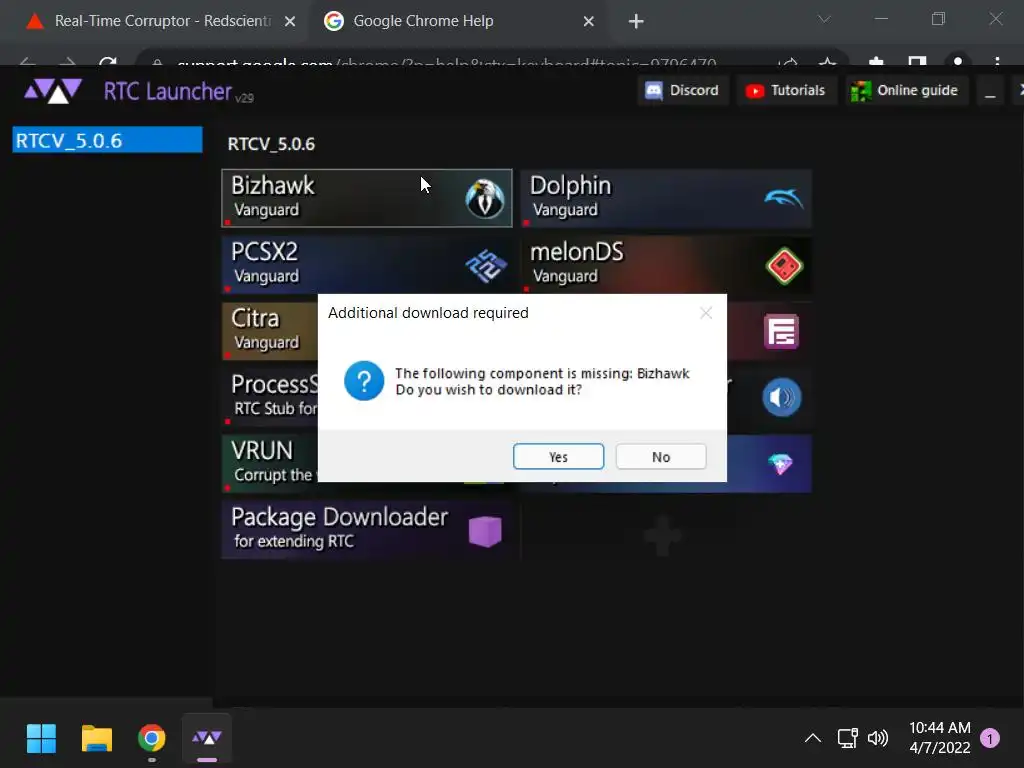Close the Additional download required dialog
This screenshot has height=768, width=1024.
(x=706, y=313)
